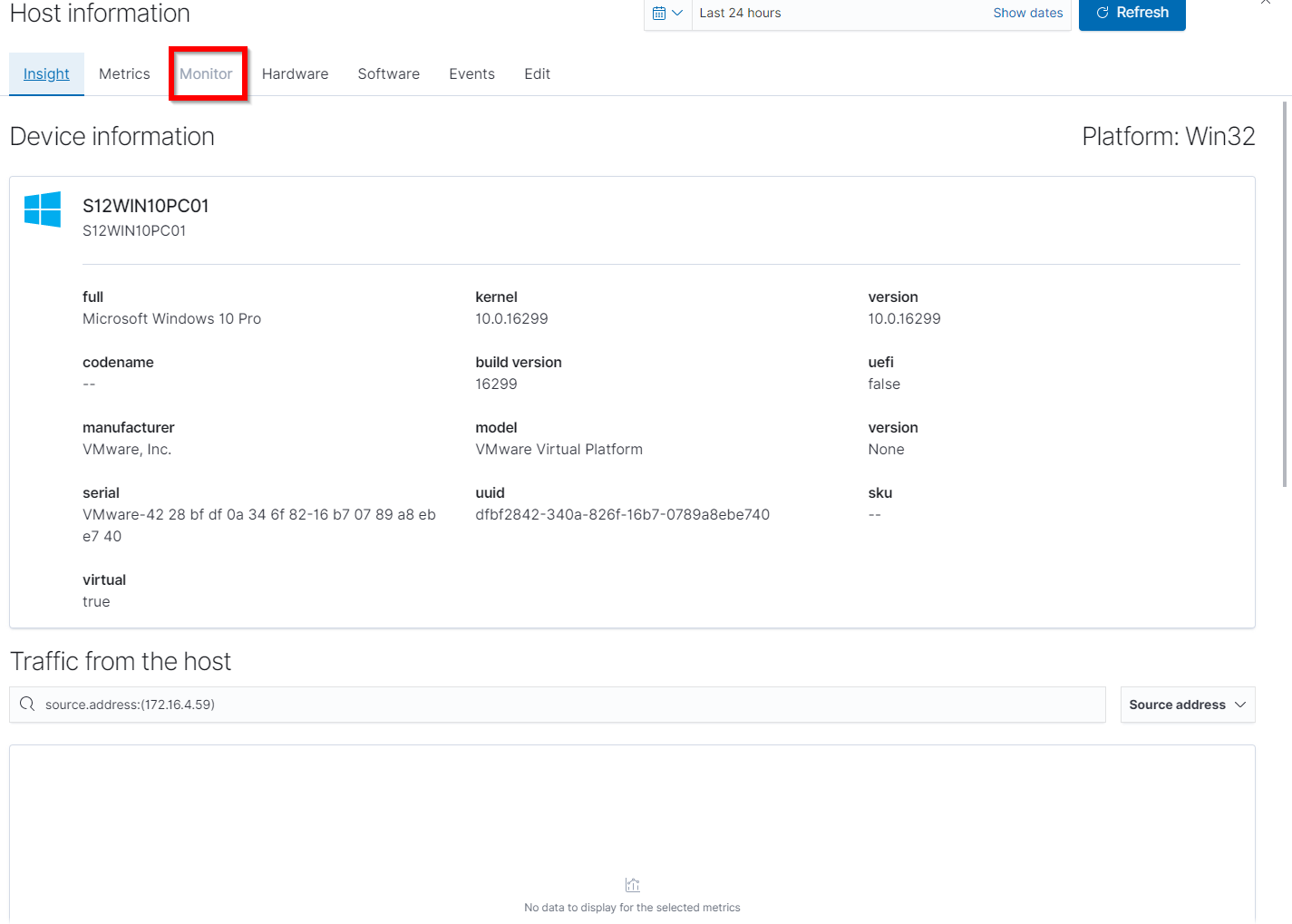Select the VMware Virtual Platform model
Image resolution: width=1292 pixels, height=924 pixels.
point(559,450)
